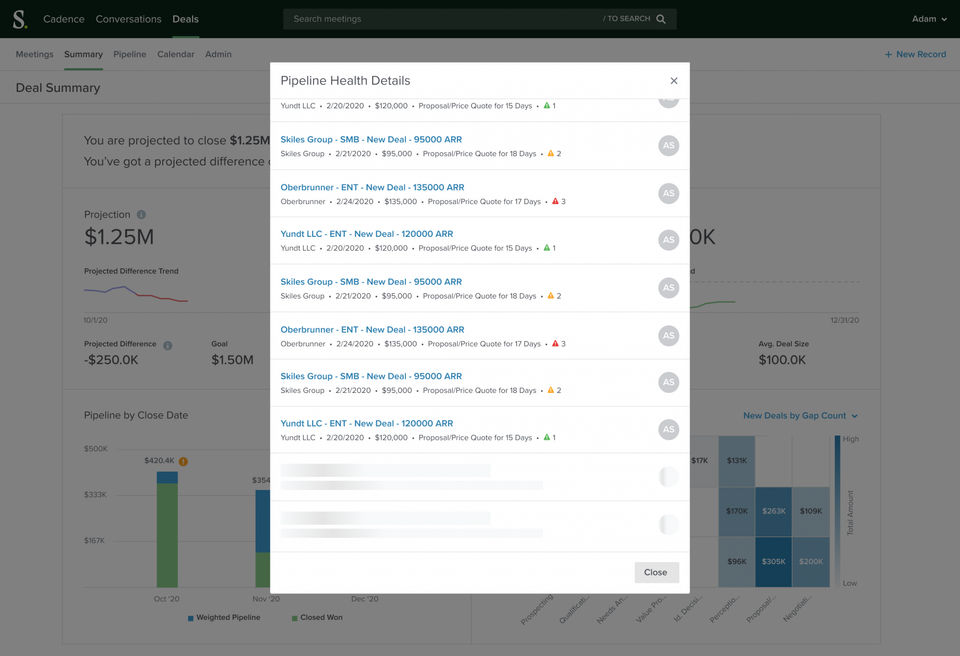Screen dimensions: 960x656
Task: Click the $263K heatmap cell
Action: point(773,511)
